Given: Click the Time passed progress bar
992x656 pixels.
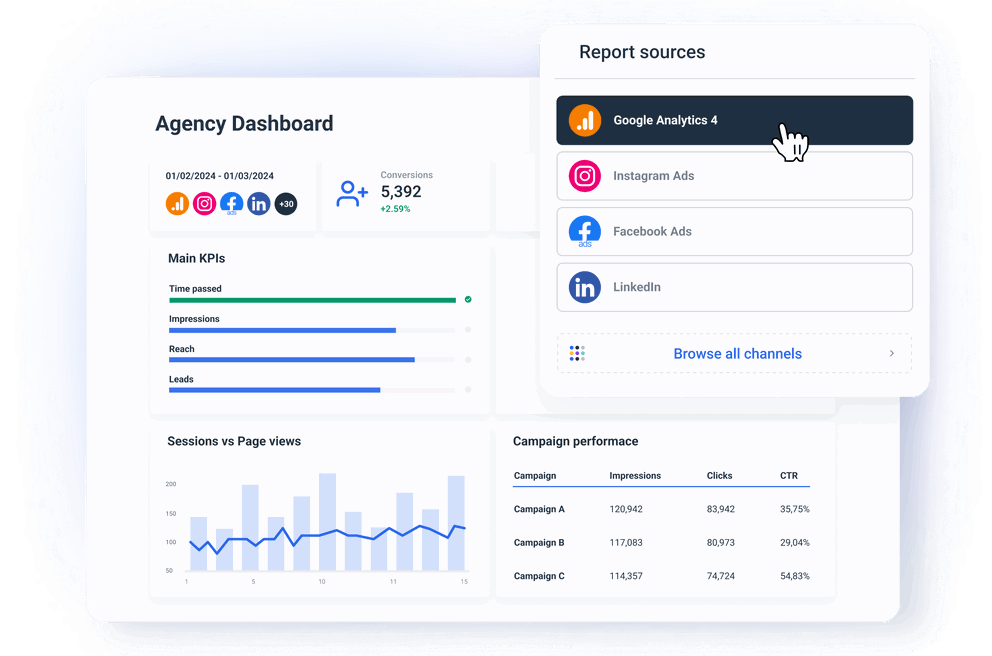Looking at the screenshot, I should tap(313, 300).
